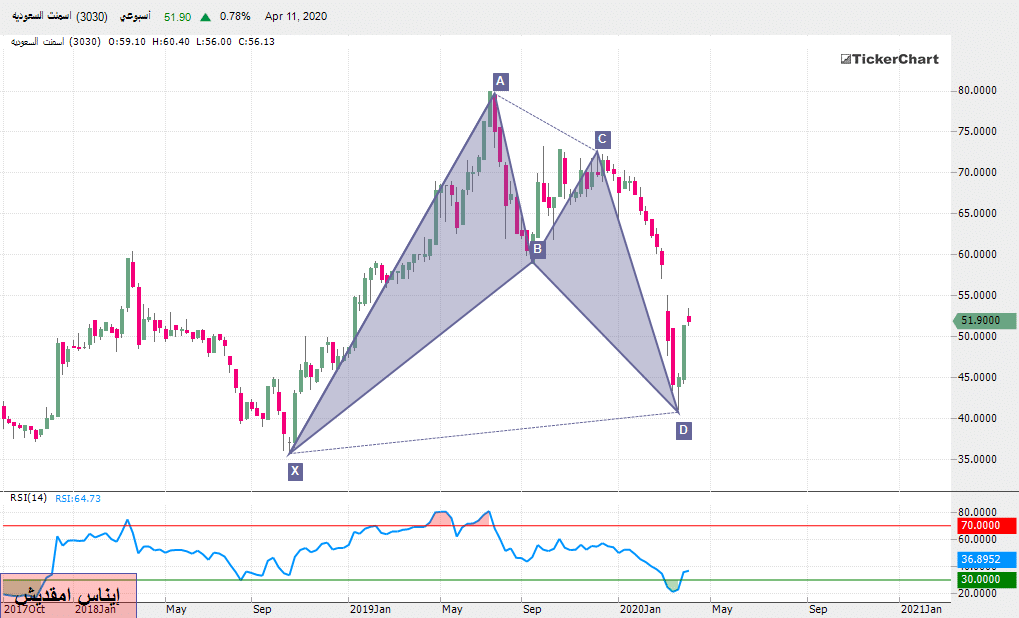Select pattern point D marker
This screenshot has width=1019, height=618.
pyautogui.click(x=683, y=430)
